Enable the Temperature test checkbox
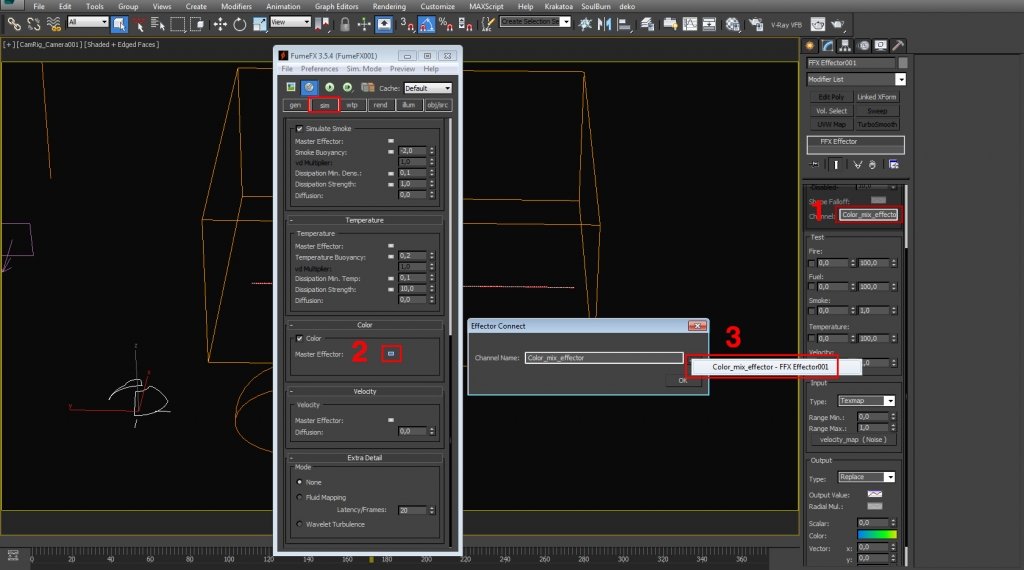 click(812, 338)
